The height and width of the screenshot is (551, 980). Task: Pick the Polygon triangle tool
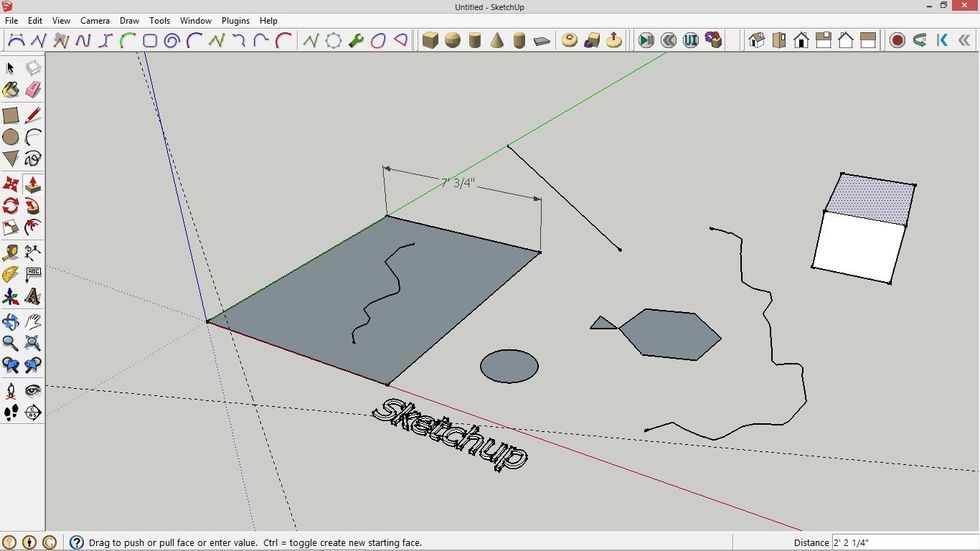(x=10, y=159)
